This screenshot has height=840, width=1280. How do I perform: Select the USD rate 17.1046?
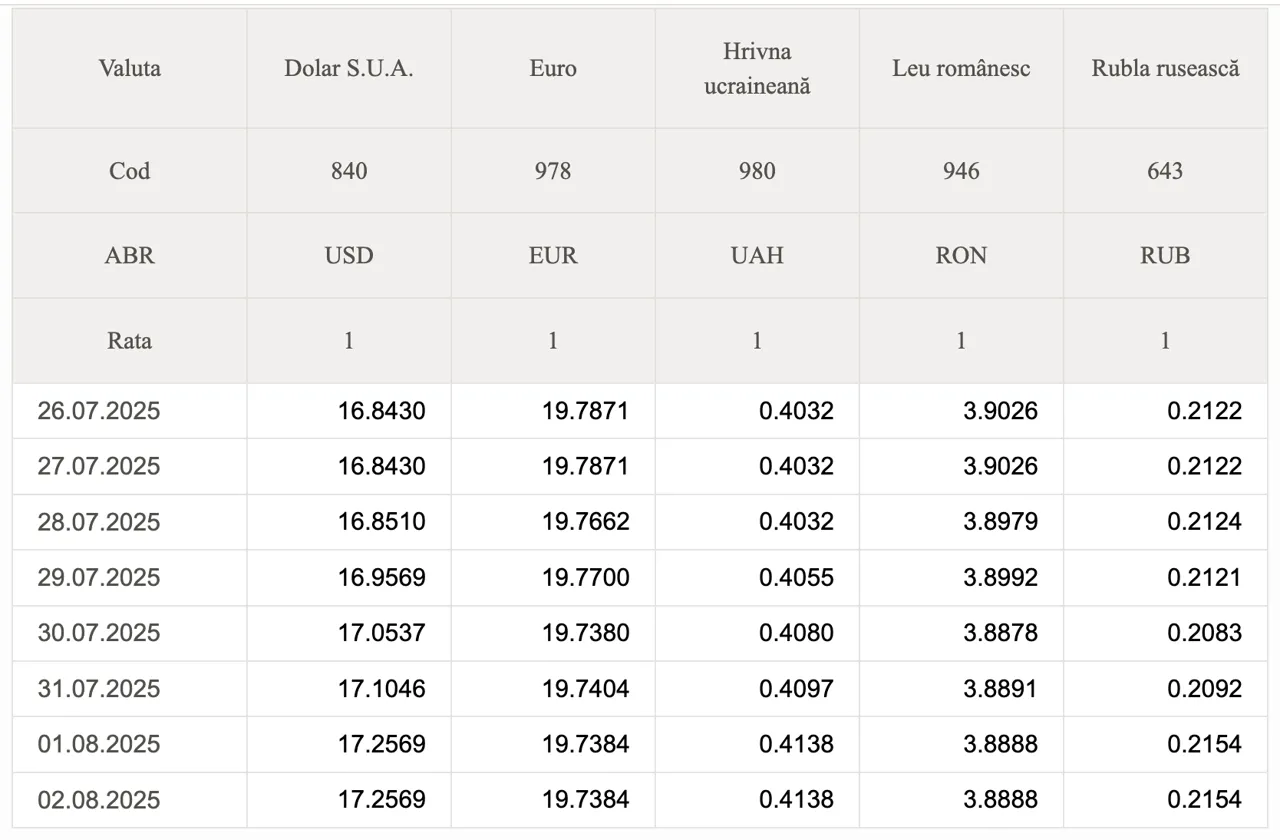click(381, 689)
